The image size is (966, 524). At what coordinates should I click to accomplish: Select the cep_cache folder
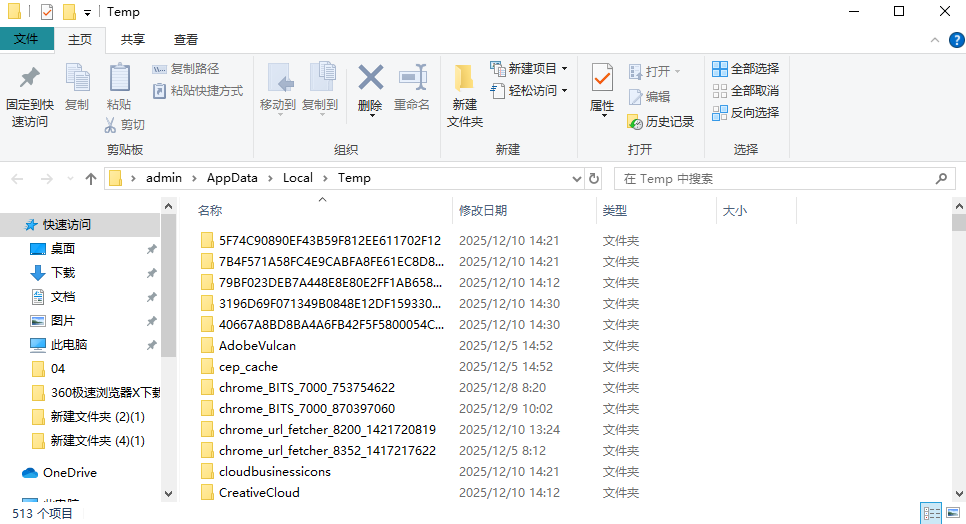coord(248,366)
